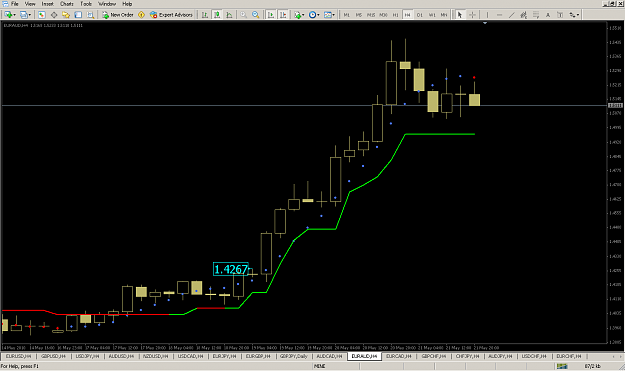The height and width of the screenshot is (371, 625).
Task: Open the Help menu
Action: tap(127, 4)
